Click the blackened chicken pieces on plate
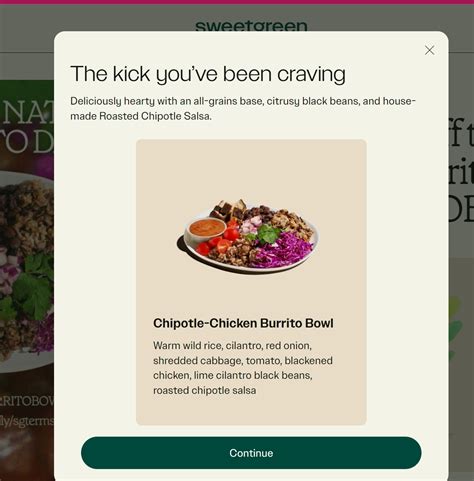 click(x=228, y=209)
